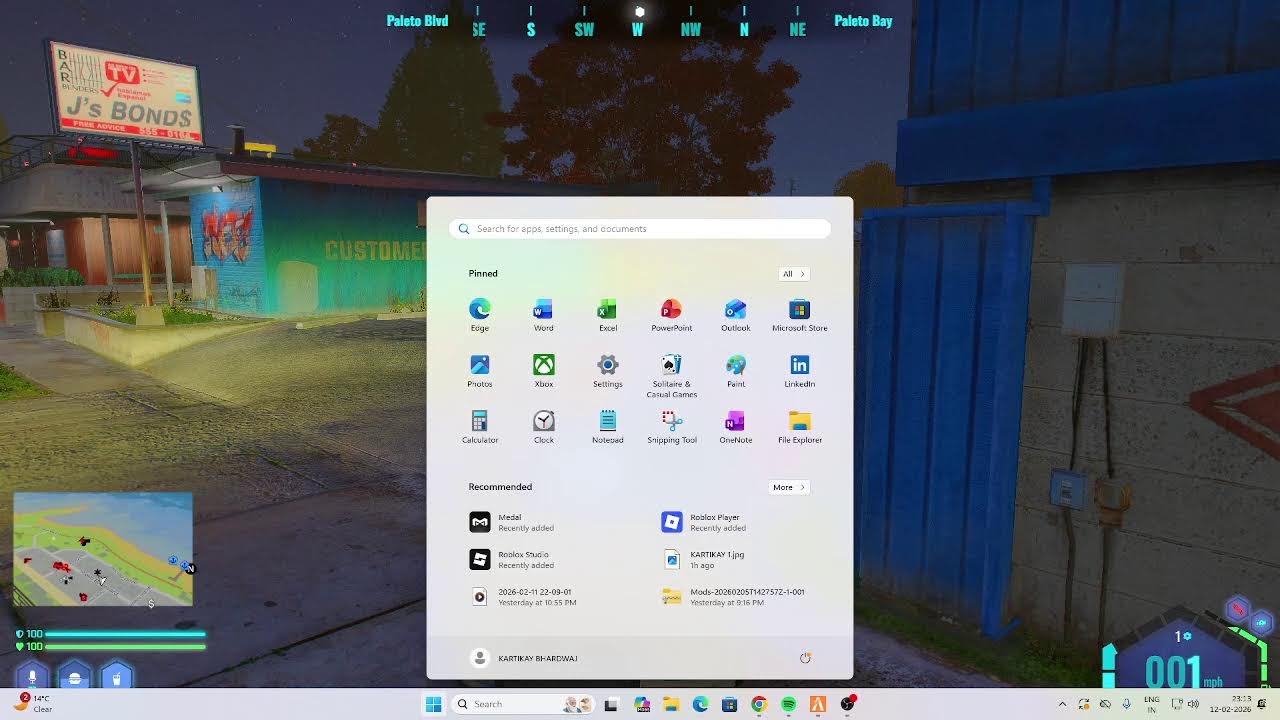This screenshot has height=720, width=1280.
Task: Click the OneDrive cloud tray icon
Action: [1105, 704]
